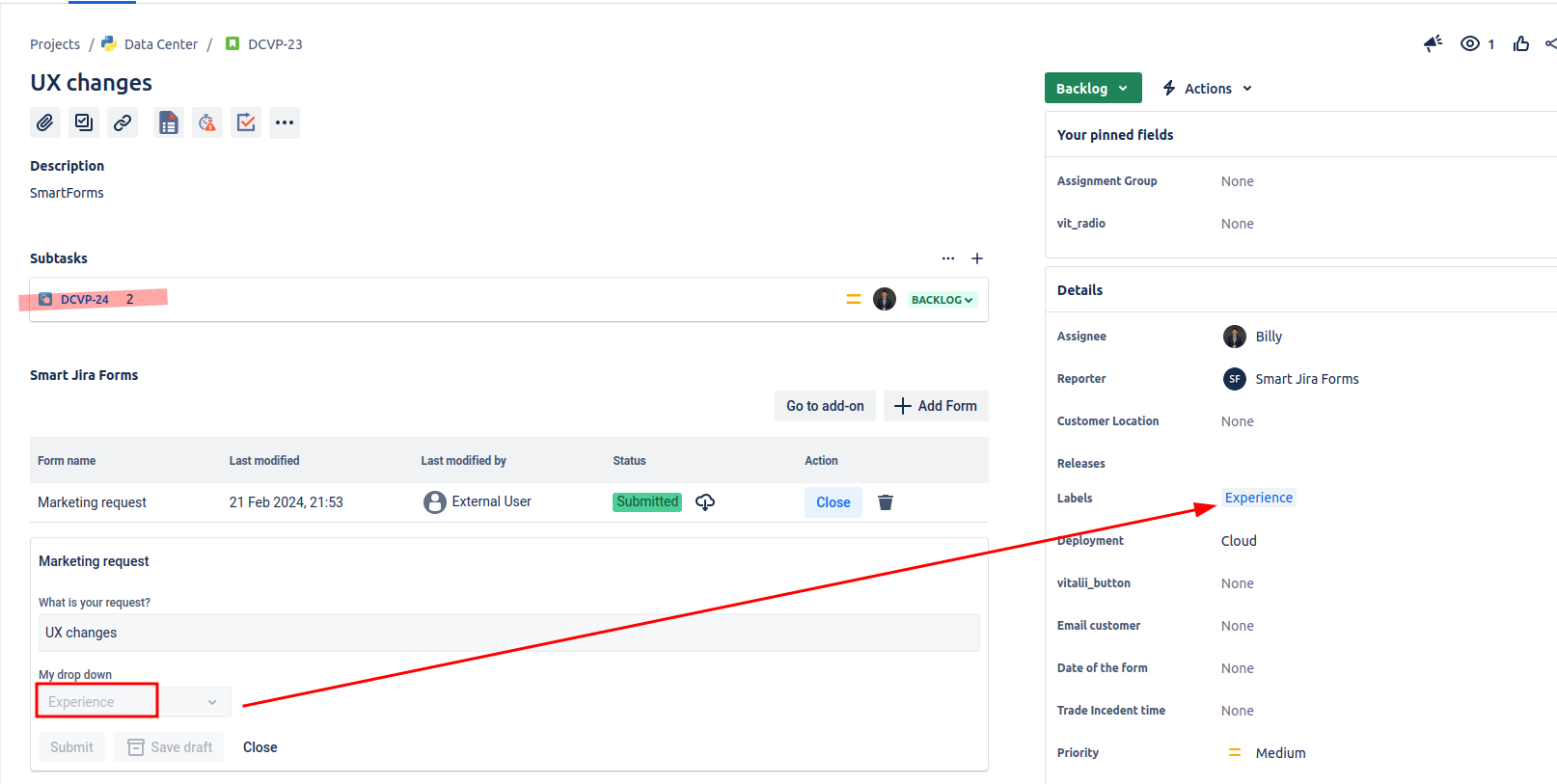Click the add checklist icon under title
The height and width of the screenshot is (784, 1557).
[84, 122]
